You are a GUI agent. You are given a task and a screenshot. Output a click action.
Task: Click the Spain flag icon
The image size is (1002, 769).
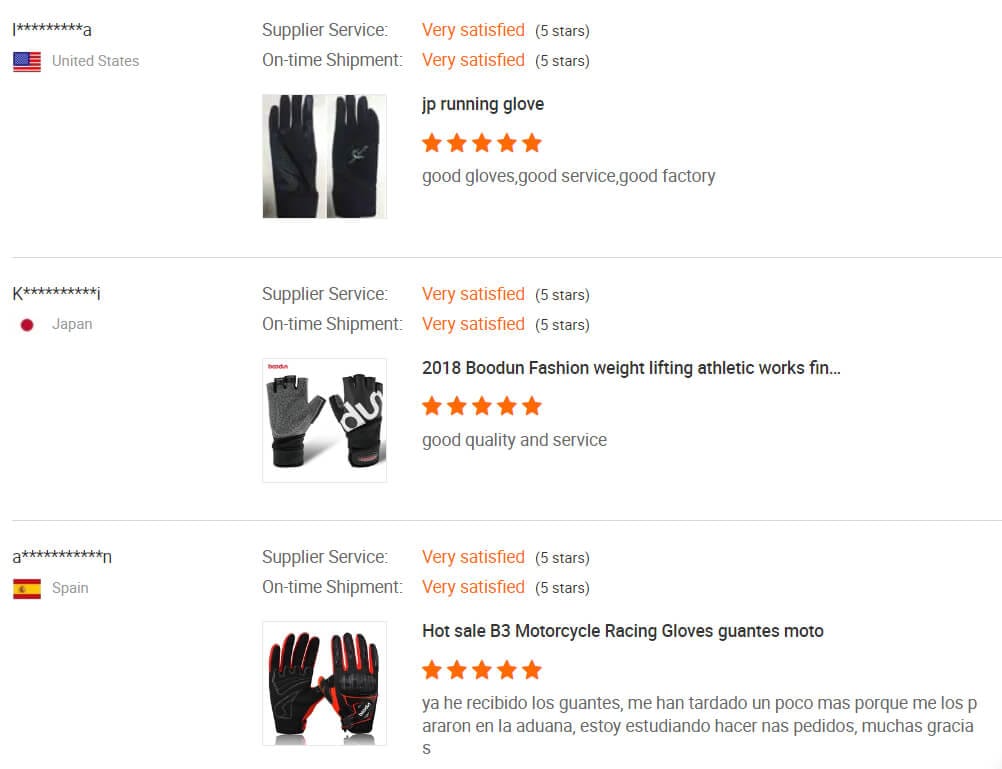pyautogui.click(x=27, y=588)
